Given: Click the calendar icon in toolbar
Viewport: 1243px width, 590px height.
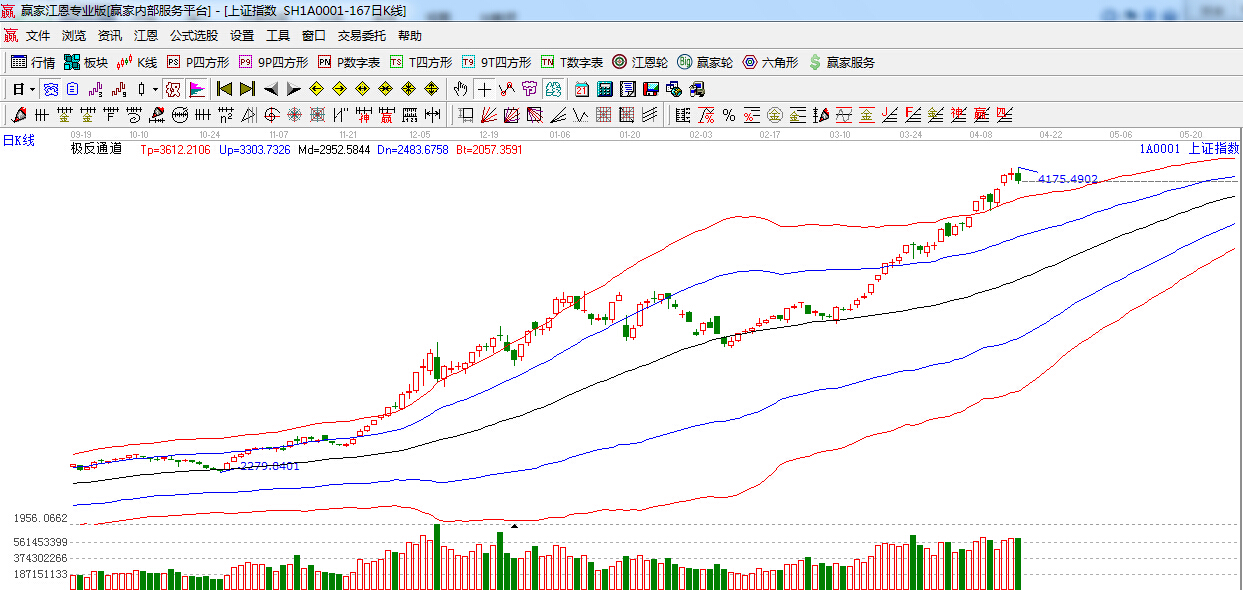Looking at the screenshot, I should [x=581, y=89].
